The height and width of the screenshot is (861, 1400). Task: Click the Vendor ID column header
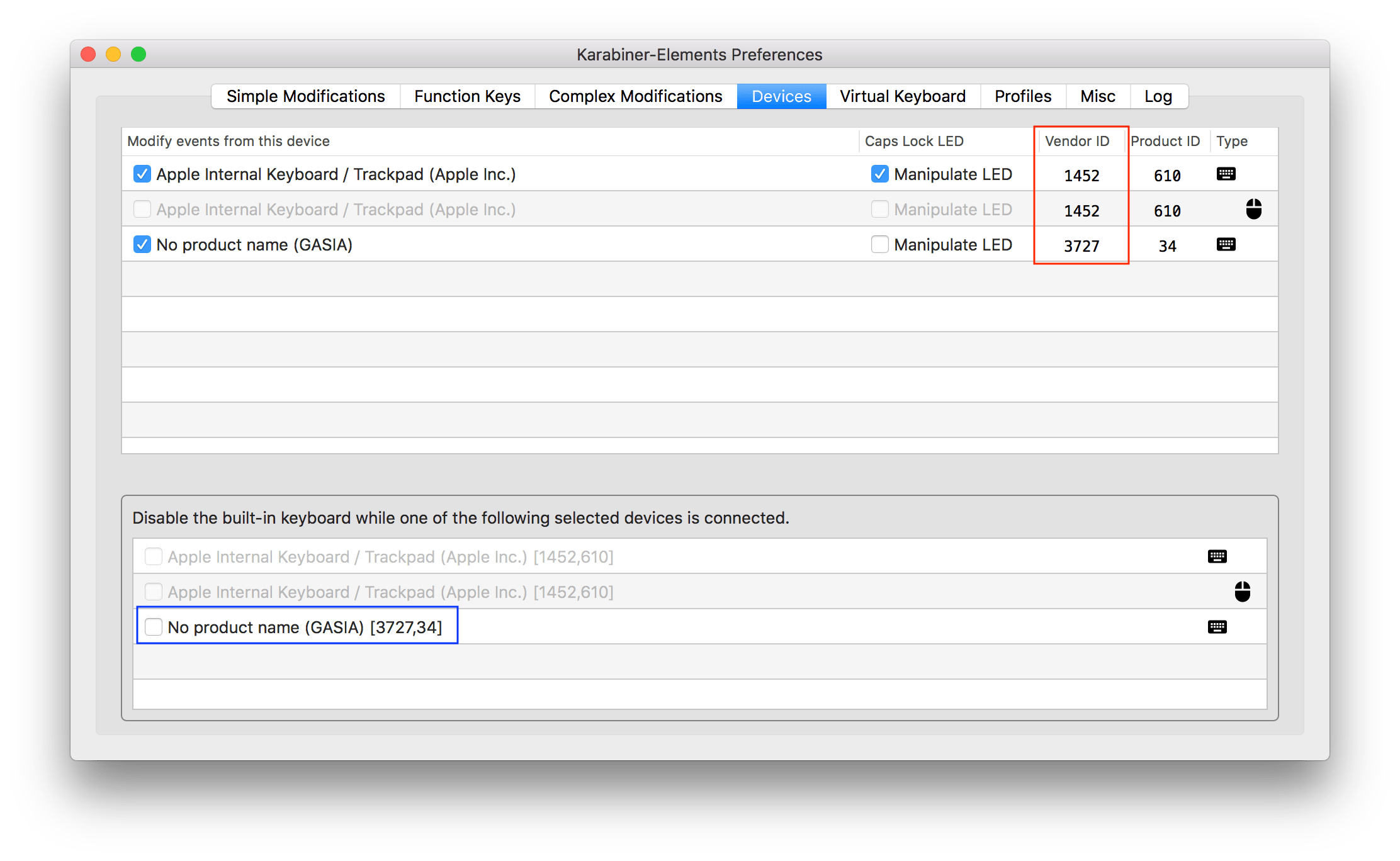(1076, 141)
